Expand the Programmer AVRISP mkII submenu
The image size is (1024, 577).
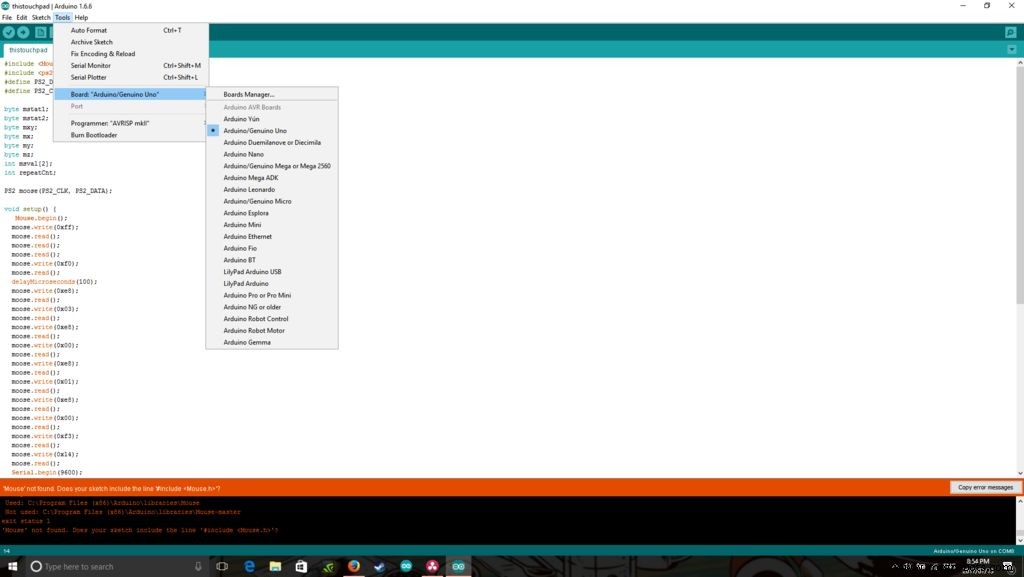pos(110,123)
